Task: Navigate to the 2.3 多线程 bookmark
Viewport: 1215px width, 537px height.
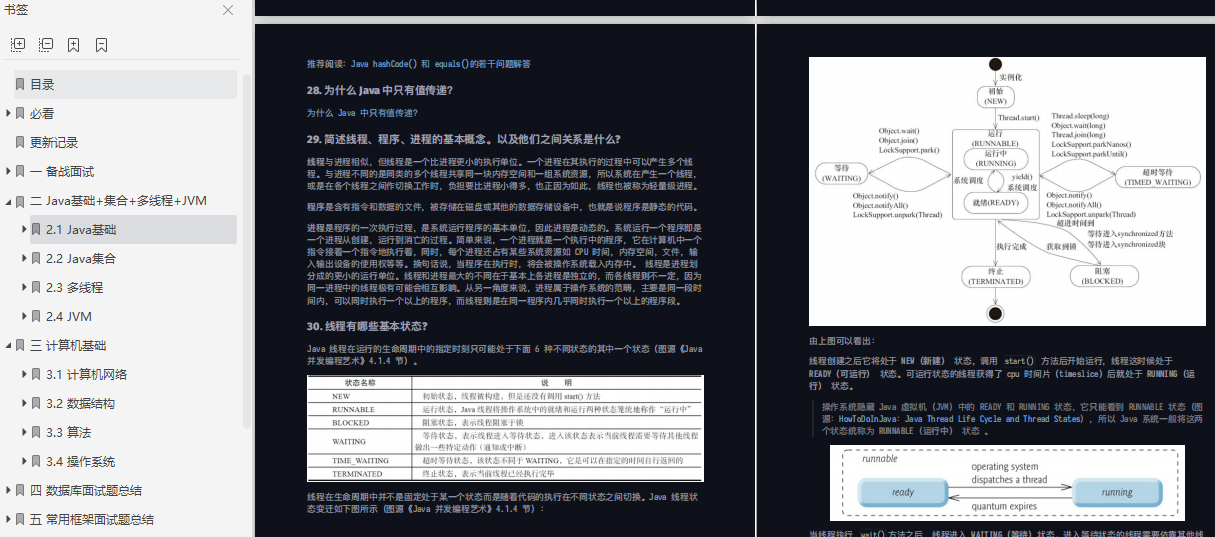Action: coord(74,288)
